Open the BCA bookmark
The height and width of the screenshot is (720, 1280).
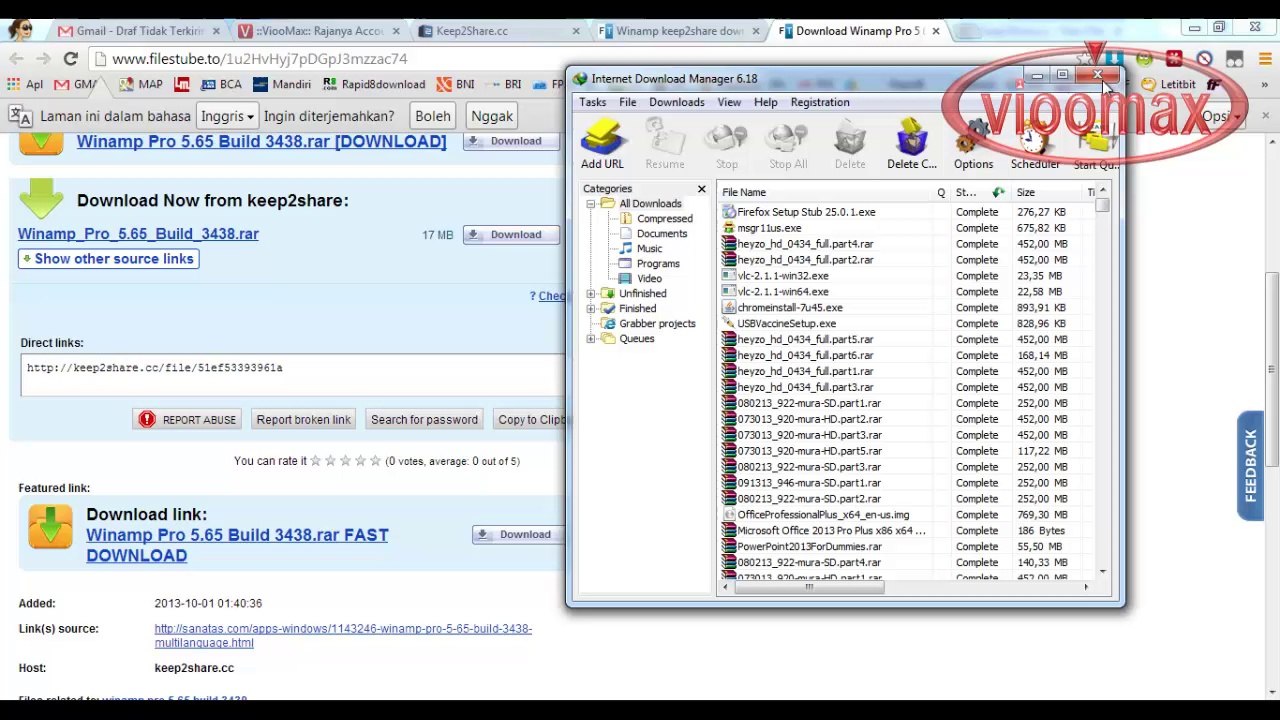221,85
